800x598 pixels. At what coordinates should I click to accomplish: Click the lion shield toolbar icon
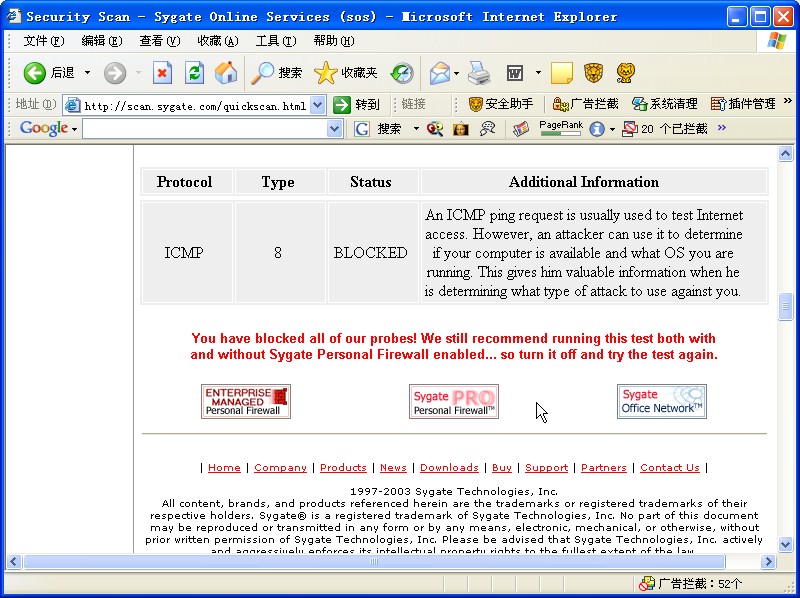(593, 73)
